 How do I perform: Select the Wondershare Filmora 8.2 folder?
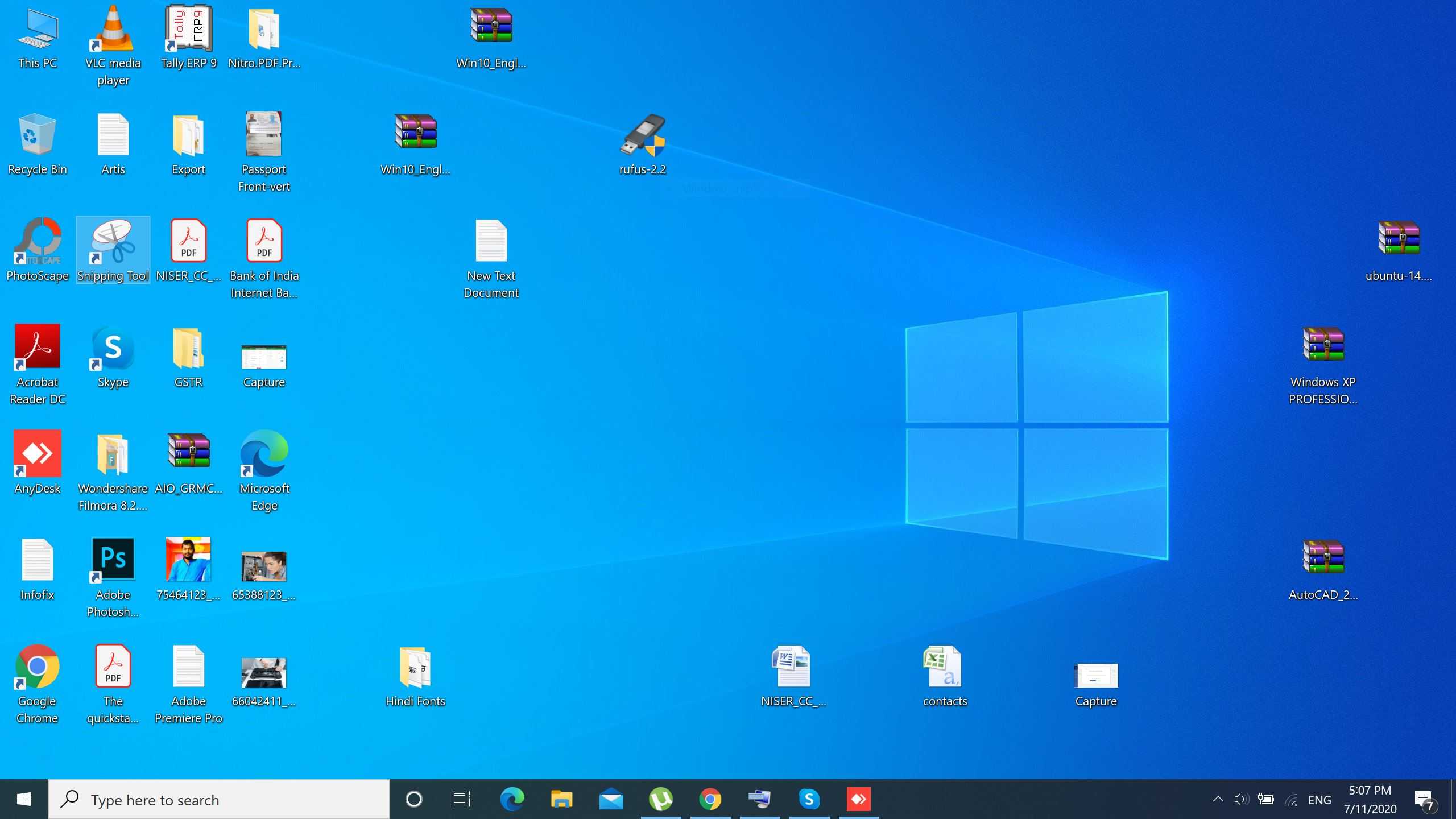coord(113,472)
